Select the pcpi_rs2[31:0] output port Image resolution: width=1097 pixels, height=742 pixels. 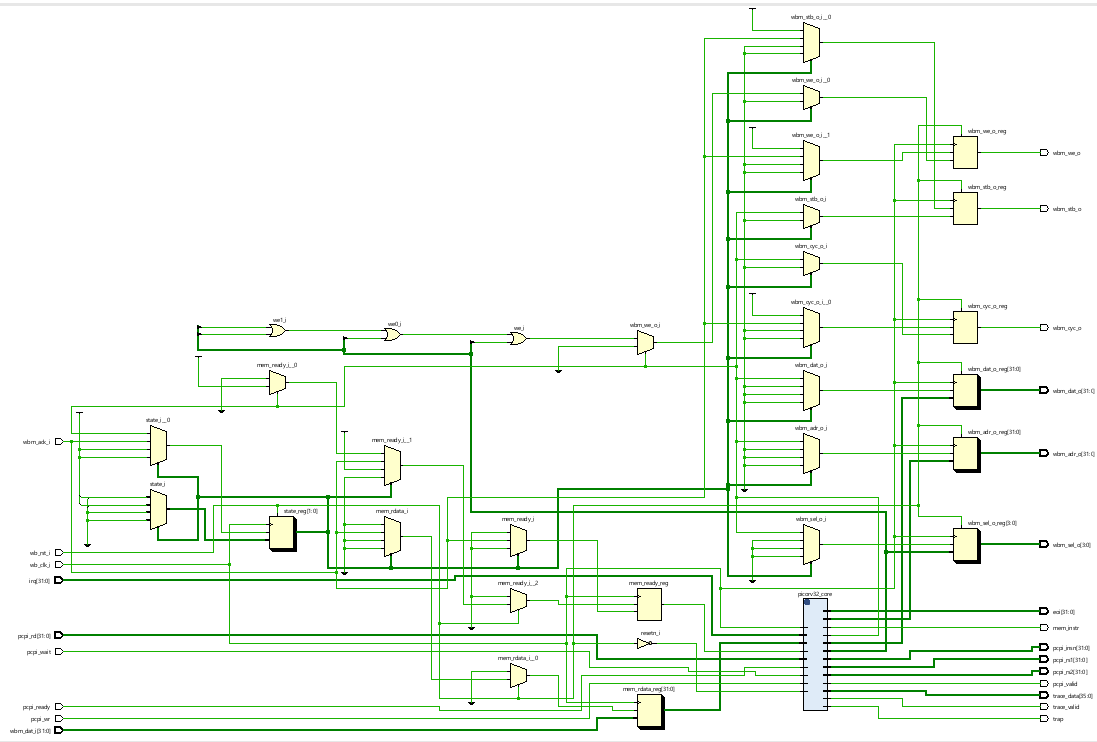[x=1045, y=671]
